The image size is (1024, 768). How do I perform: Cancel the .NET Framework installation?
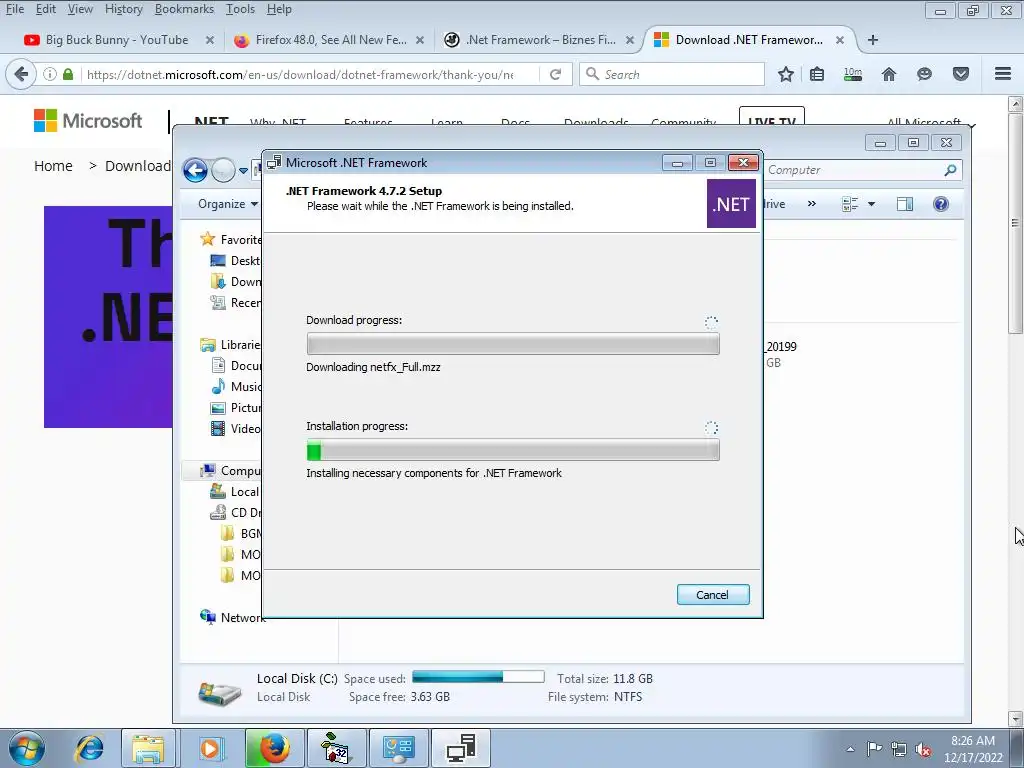coord(712,595)
